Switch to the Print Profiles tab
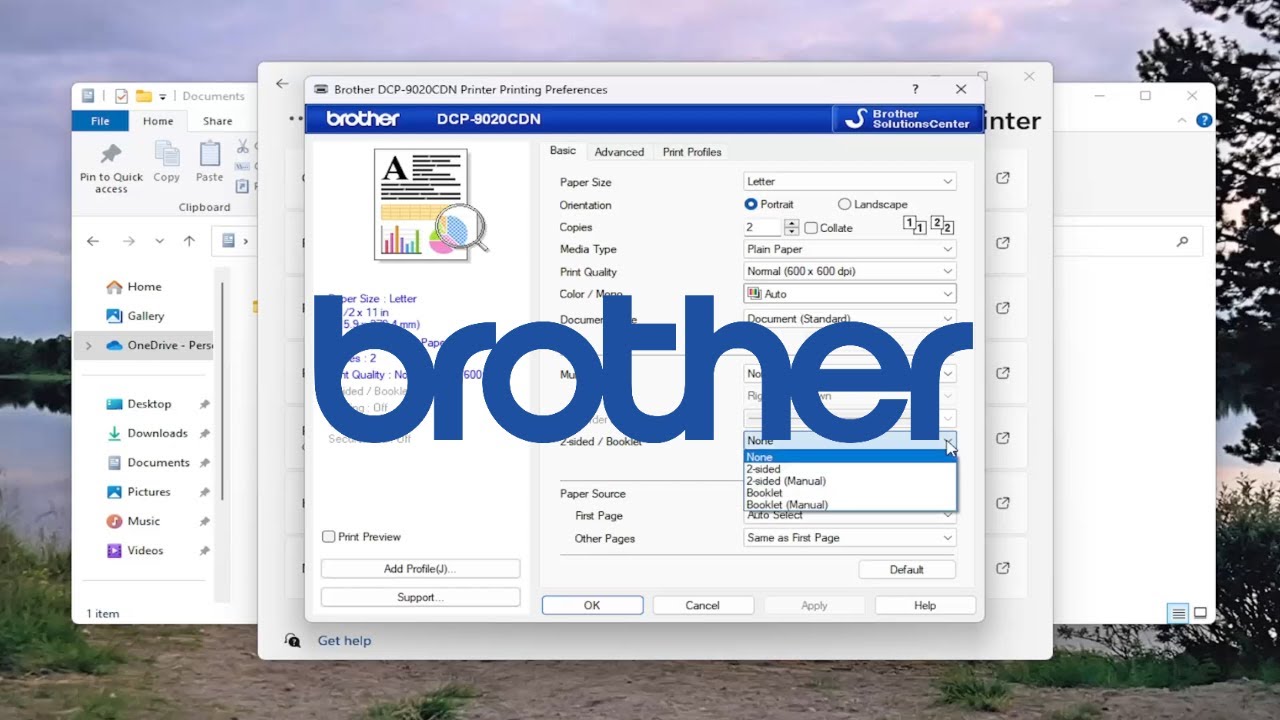 (x=692, y=152)
